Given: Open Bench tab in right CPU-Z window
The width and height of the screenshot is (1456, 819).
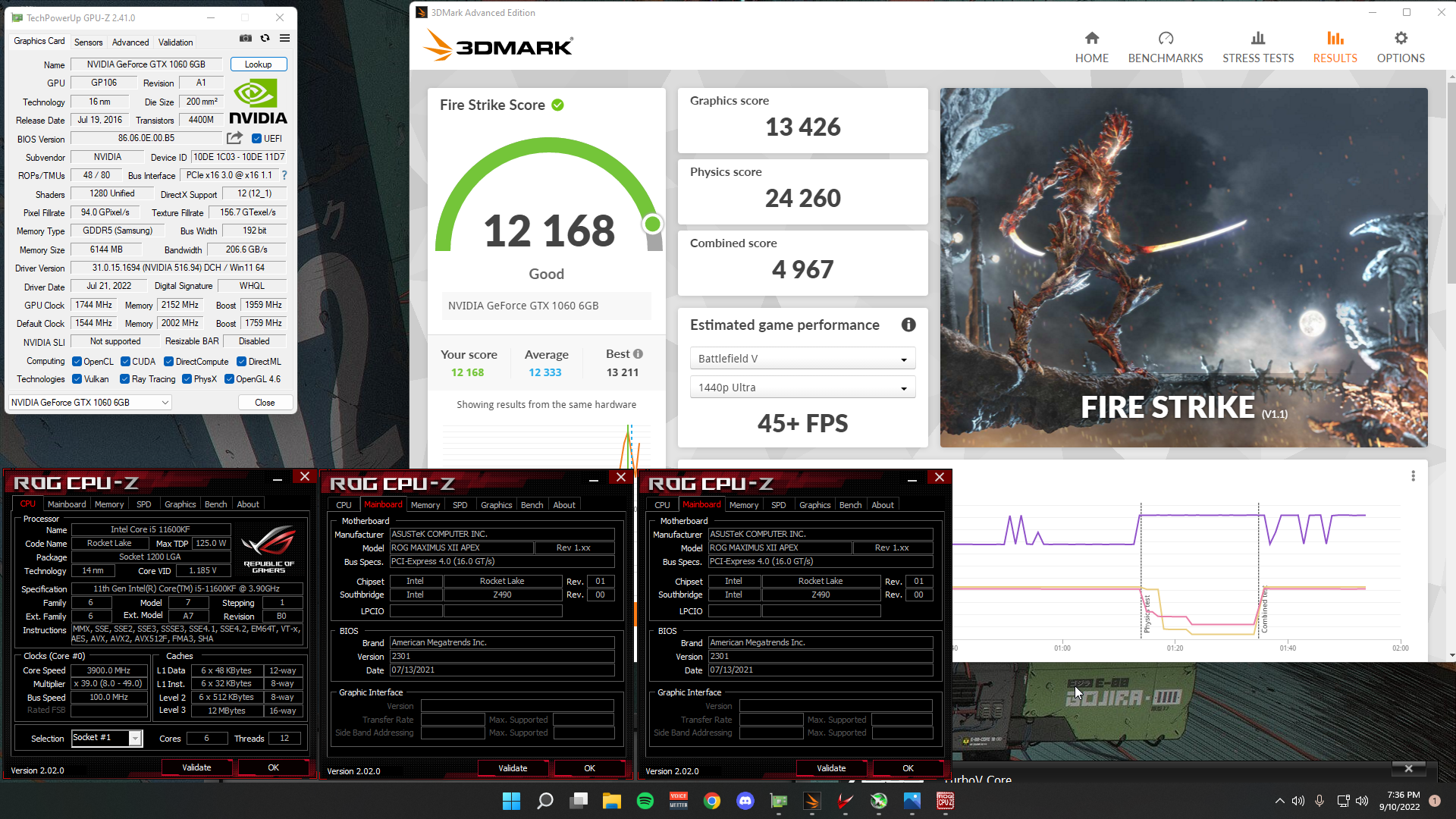Looking at the screenshot, I should point(850,505).
